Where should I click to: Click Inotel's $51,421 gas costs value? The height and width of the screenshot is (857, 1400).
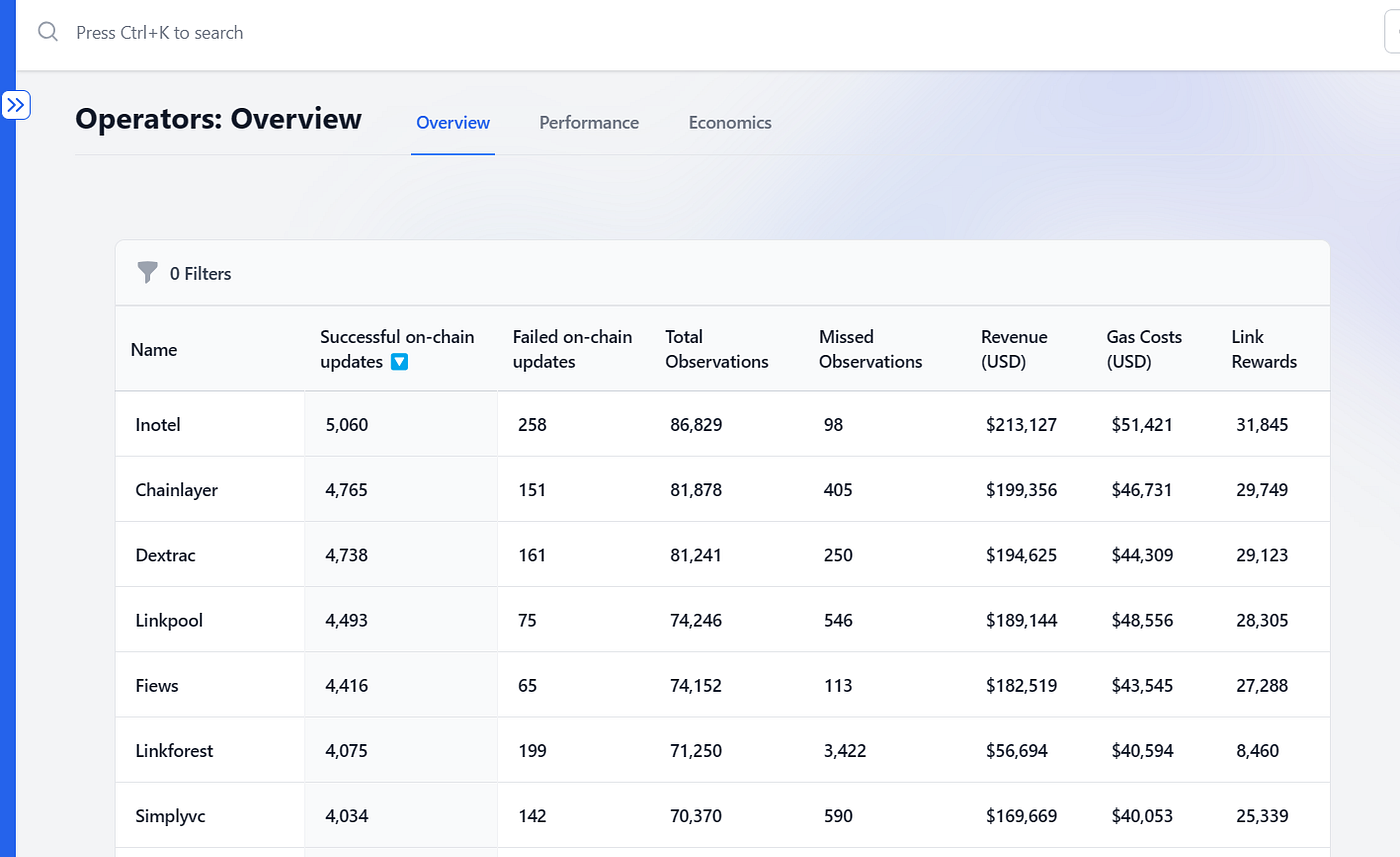point(1142,425)
